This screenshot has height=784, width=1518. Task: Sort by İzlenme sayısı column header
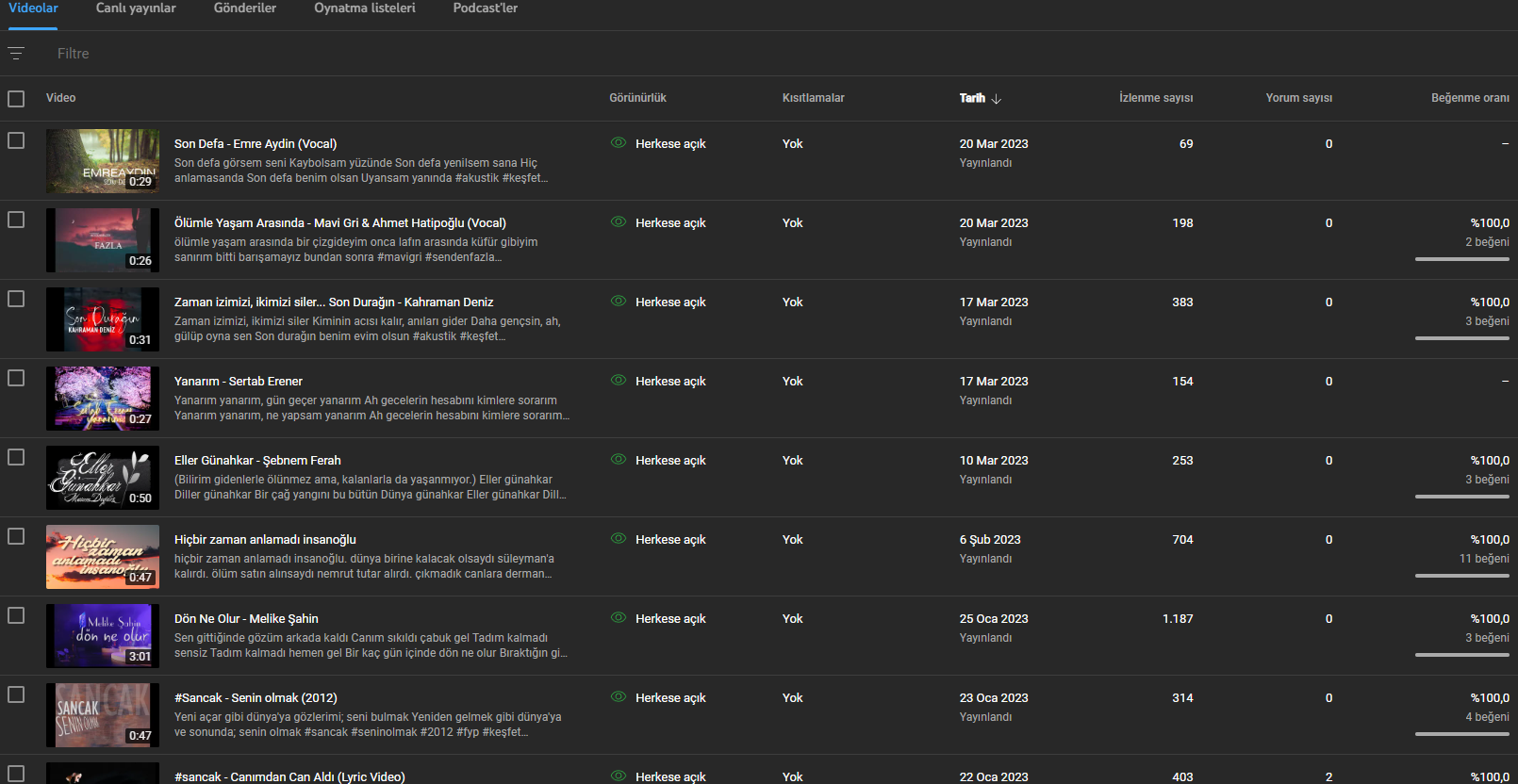tap(1156, 98)
